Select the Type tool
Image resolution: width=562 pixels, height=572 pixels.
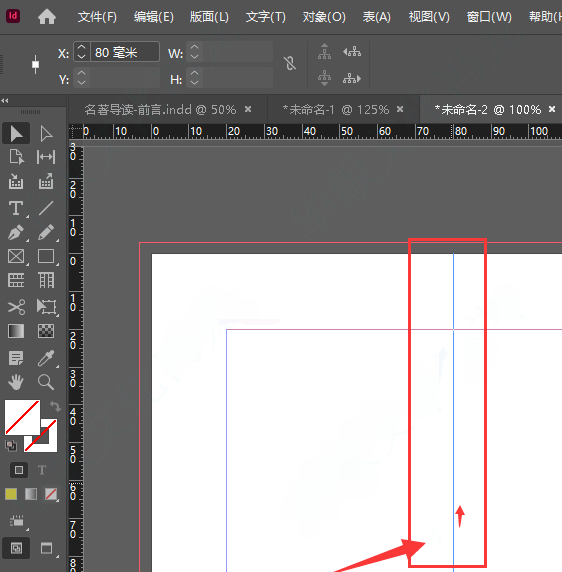[x=16, y=208]
